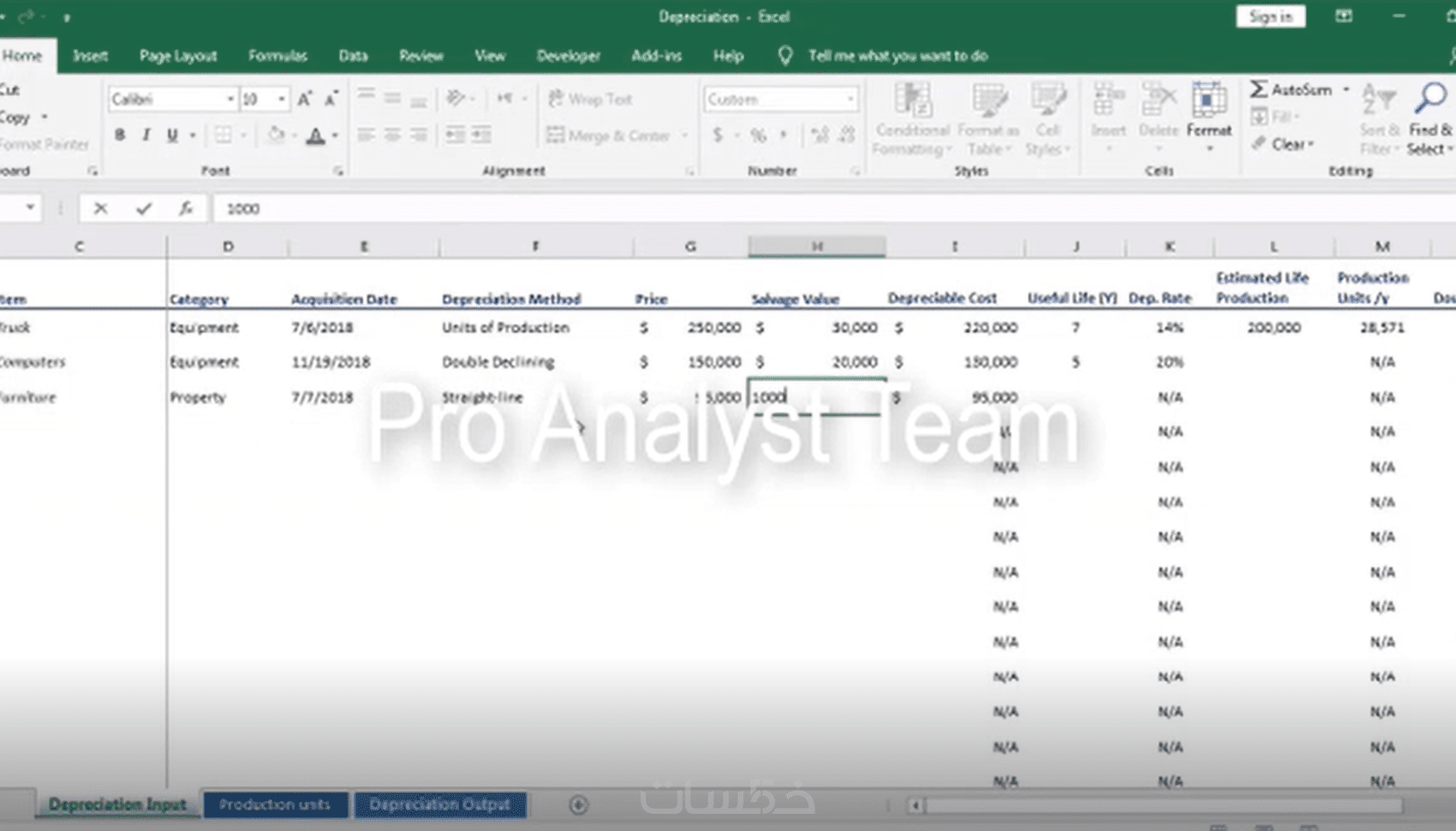Click the Increase Indent icon
This screenshot has height=831, width=1456.
coord(481,135)
